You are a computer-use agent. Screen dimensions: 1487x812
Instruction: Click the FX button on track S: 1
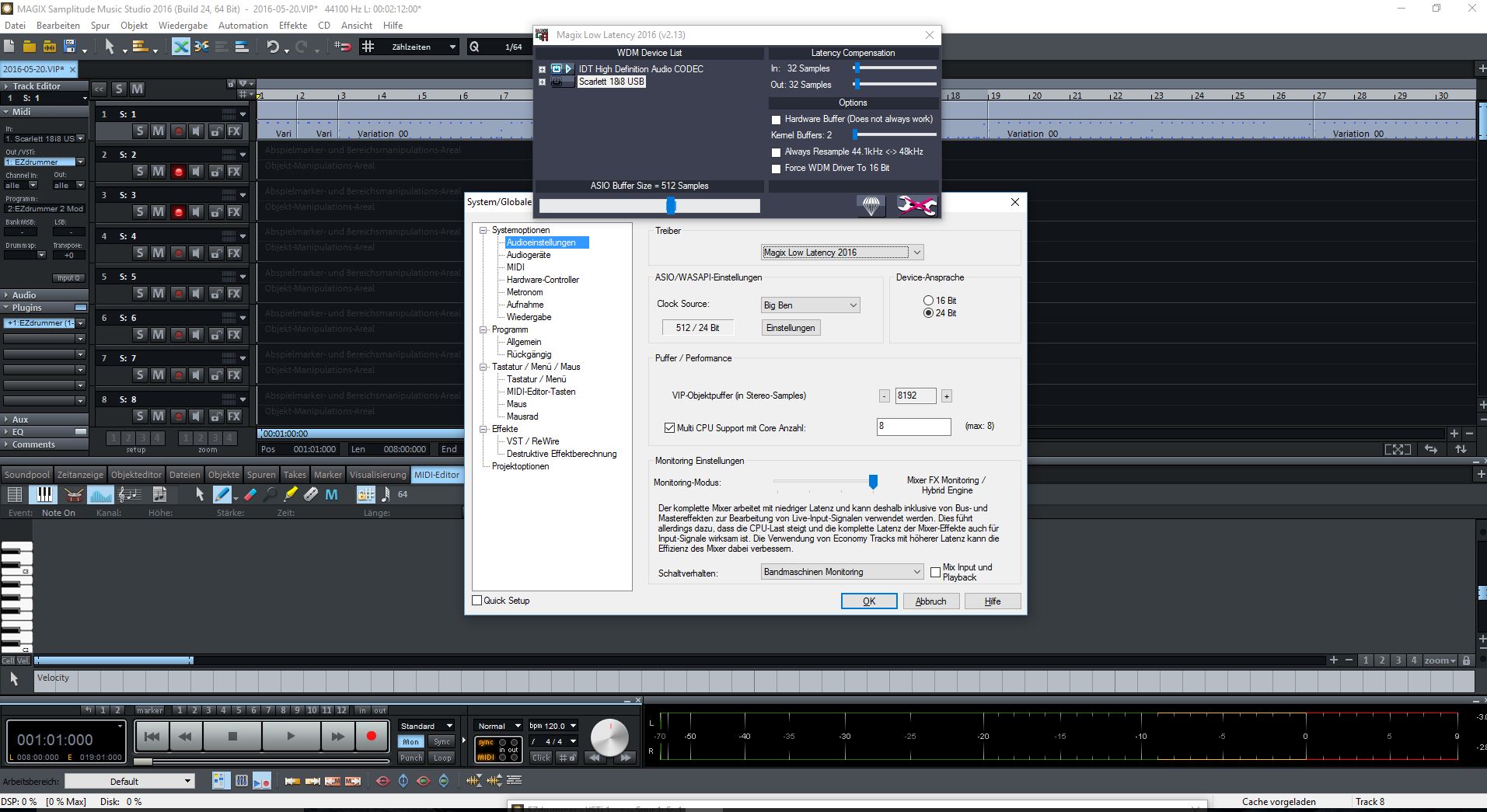tap(234, 131)
